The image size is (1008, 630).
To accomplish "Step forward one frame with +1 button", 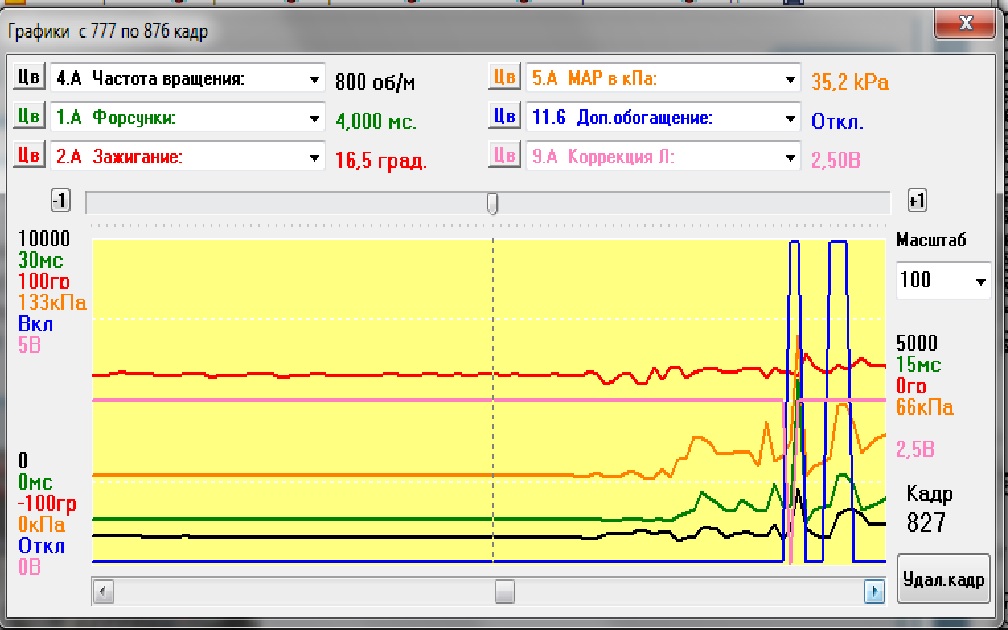I will [x=916, y=201].
